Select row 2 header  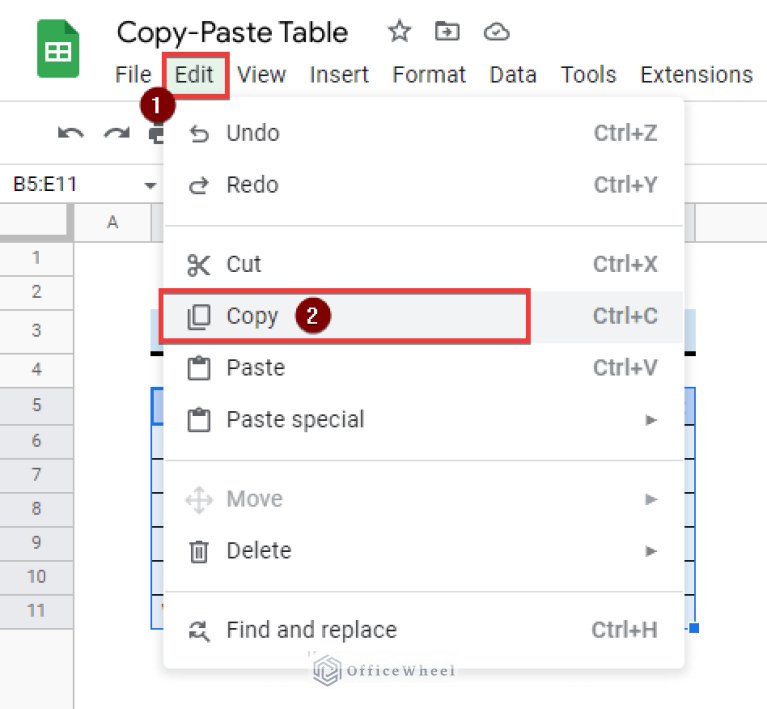[x=36, y=292]
